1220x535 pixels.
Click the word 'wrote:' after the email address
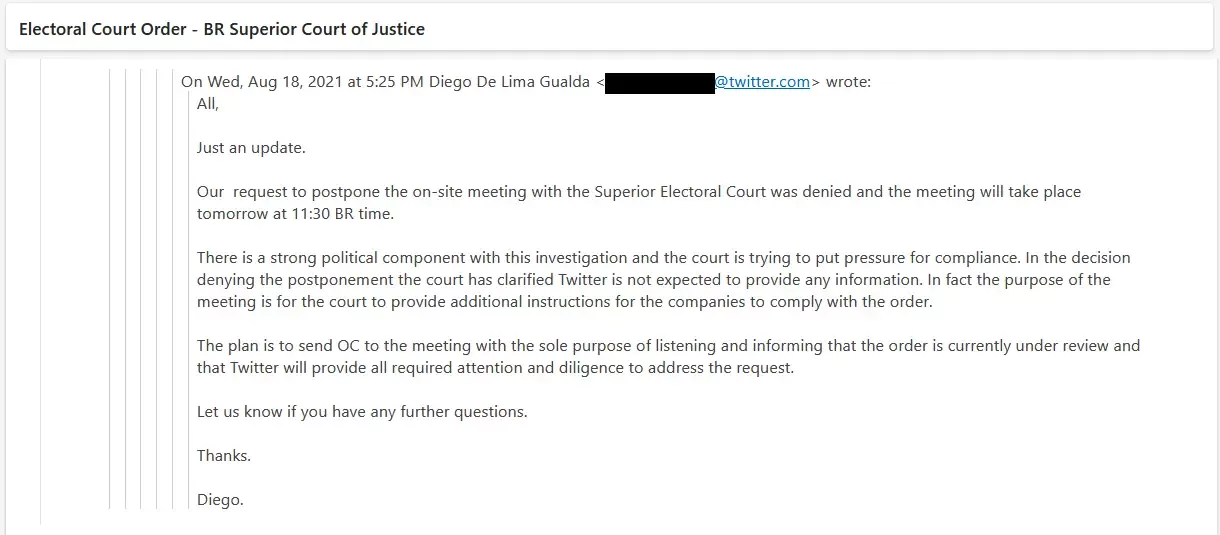tap(848, 82)
